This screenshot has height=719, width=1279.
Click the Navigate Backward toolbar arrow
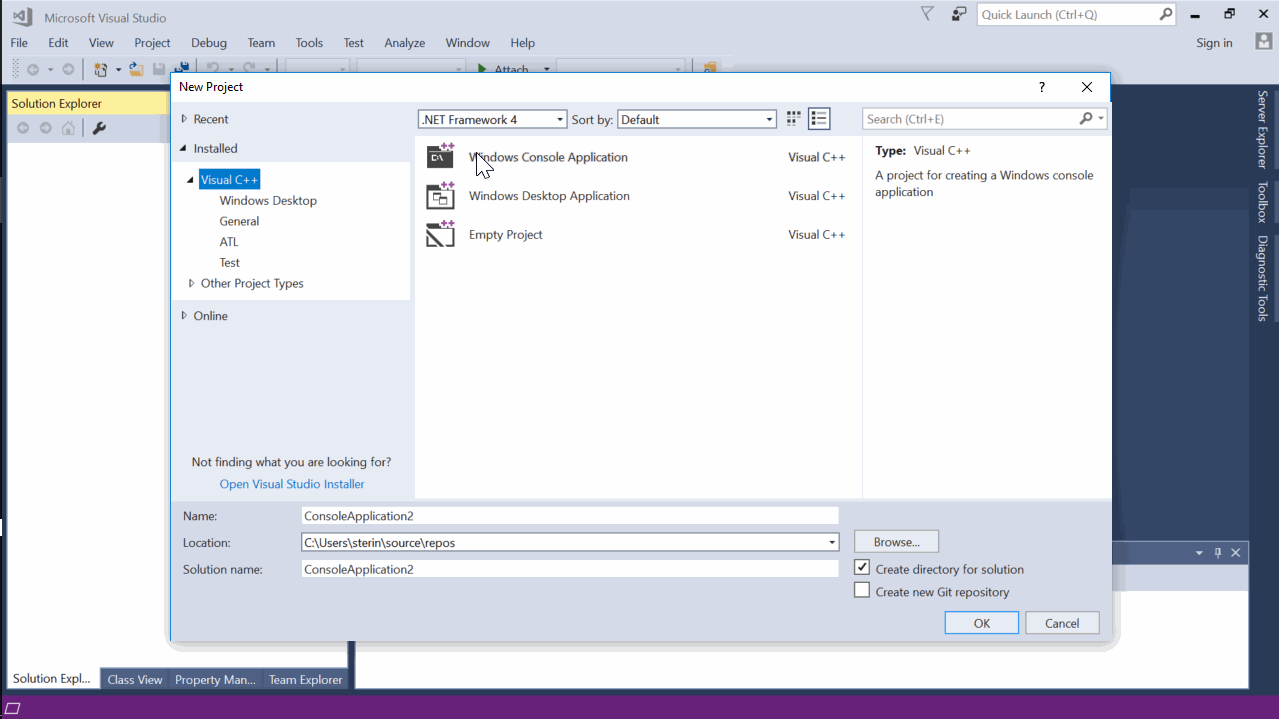click(x=33, y=69)
